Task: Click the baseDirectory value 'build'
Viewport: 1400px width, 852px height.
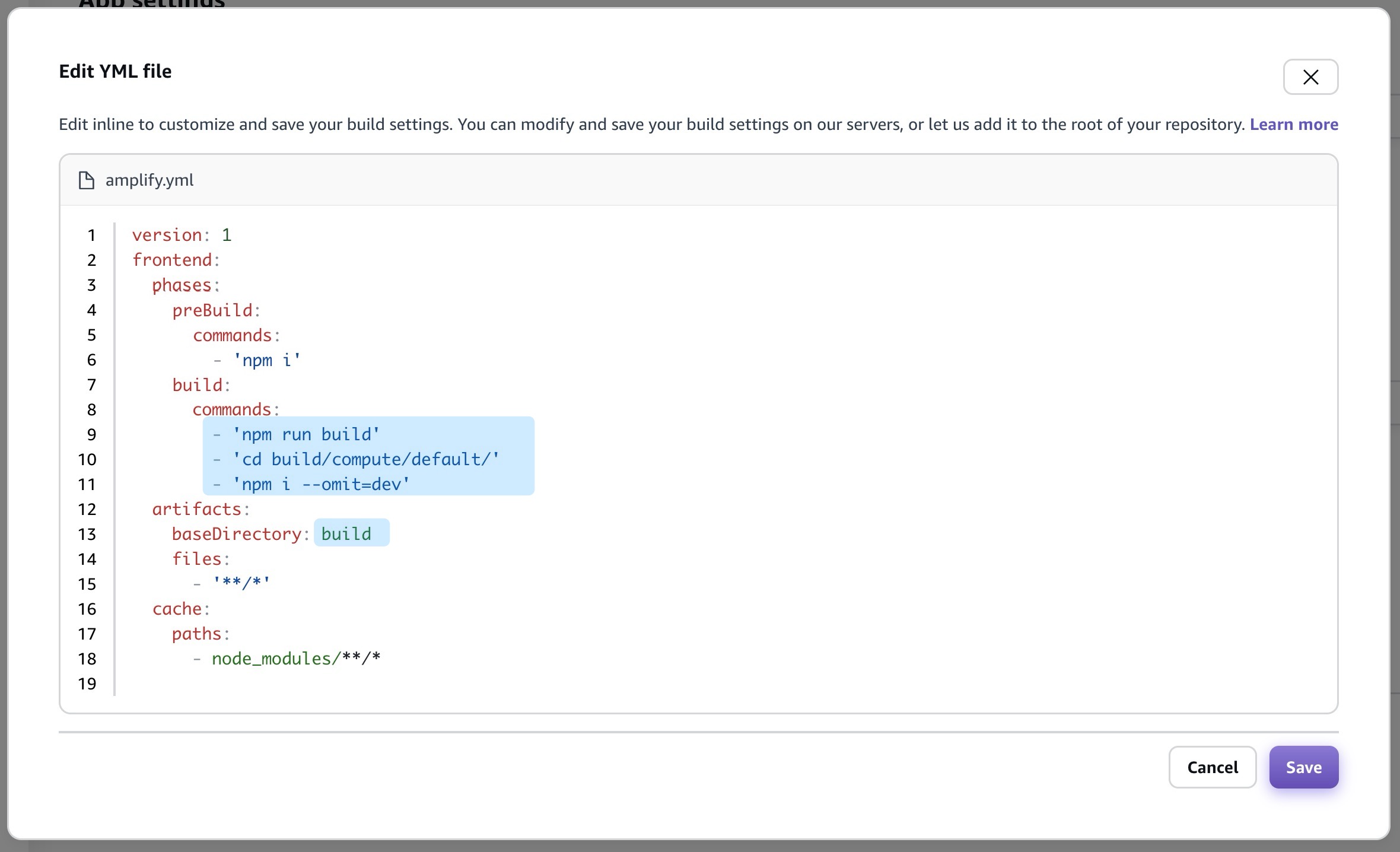Action: [x=346, y=534]
